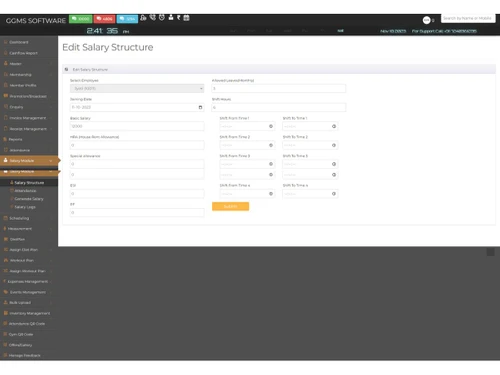Click the red message counter badge
500x375 pixels.
(104, 19)
